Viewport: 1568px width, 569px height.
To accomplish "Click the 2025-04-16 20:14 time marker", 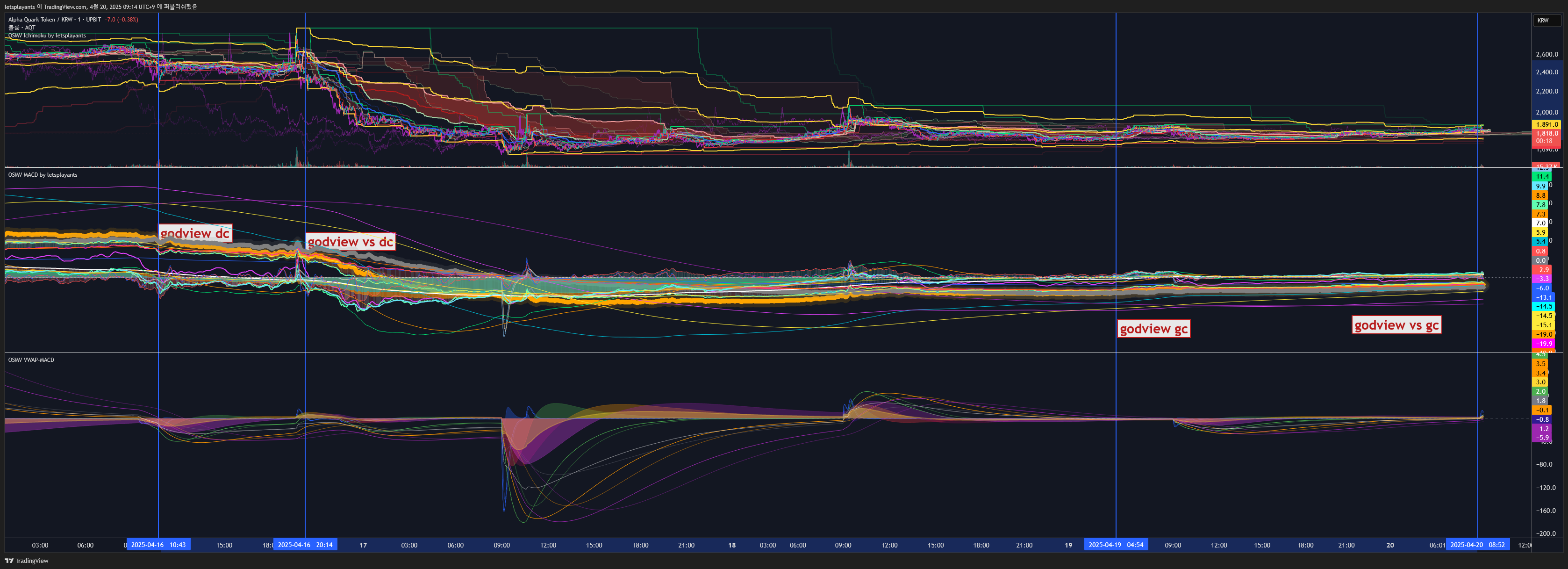I will click(305, 545).
